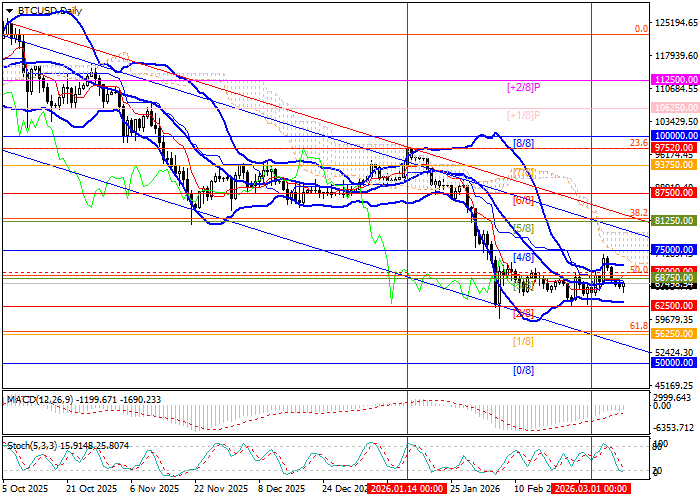Click the red 62500.00 level tag
The width and height of the screenshot is (700, 500).
[x=675, y=306]
